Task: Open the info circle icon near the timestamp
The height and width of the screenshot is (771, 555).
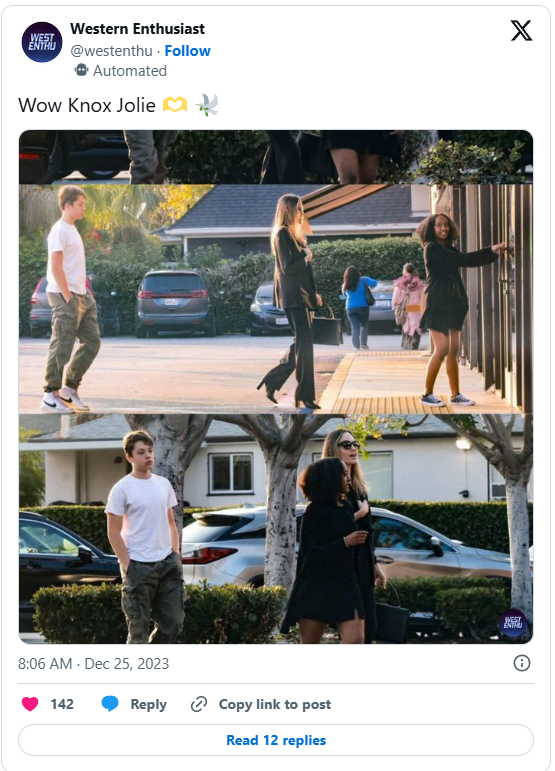Action: click(522, 663)
